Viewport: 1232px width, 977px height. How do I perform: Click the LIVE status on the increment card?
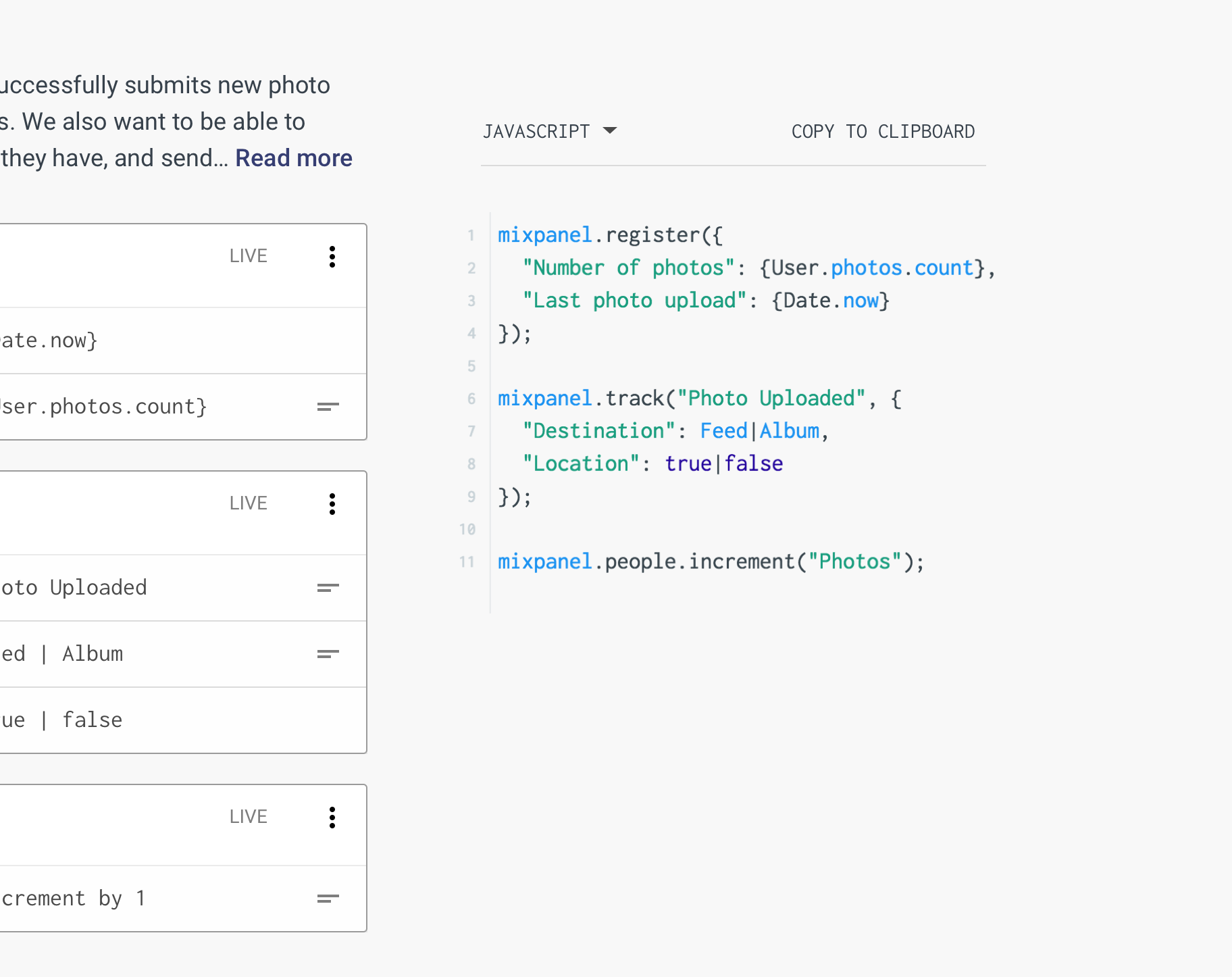tap(248, 817)
